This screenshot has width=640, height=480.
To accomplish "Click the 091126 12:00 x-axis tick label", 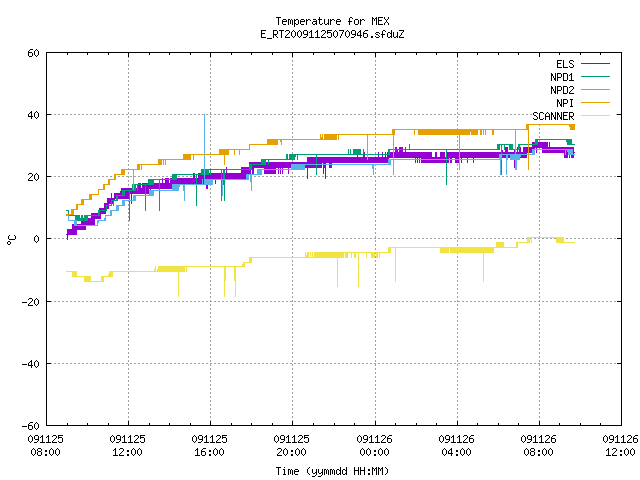I will [620, 445].
